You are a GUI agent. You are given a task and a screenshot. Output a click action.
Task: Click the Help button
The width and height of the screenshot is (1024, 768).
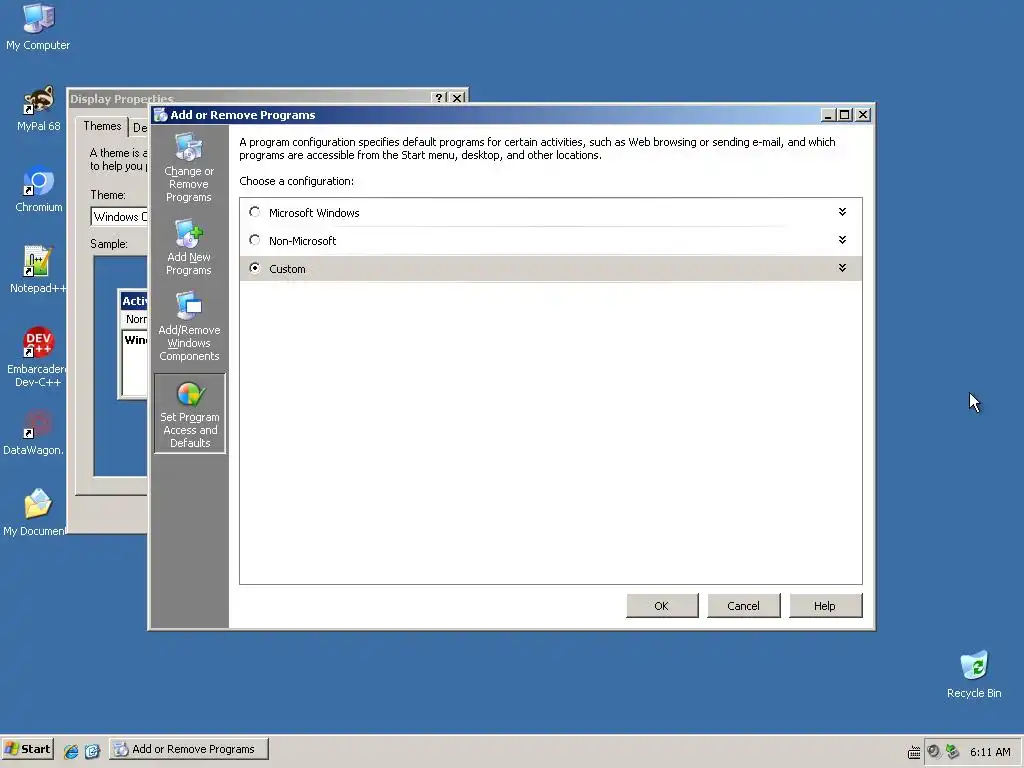click(825, 605)
